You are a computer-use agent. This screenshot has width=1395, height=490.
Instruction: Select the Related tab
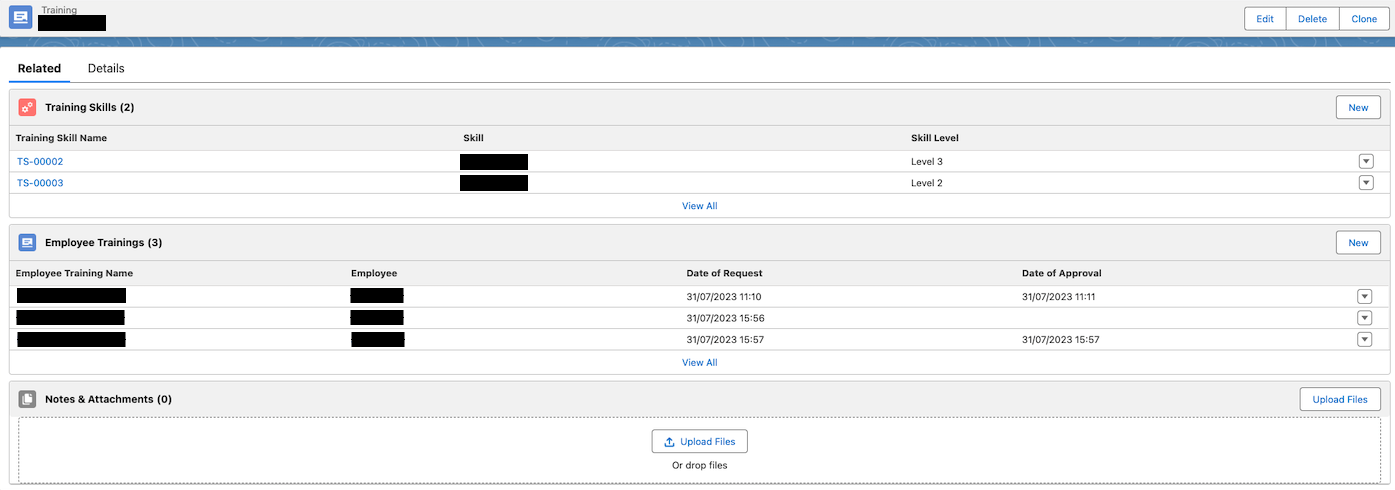39,68
